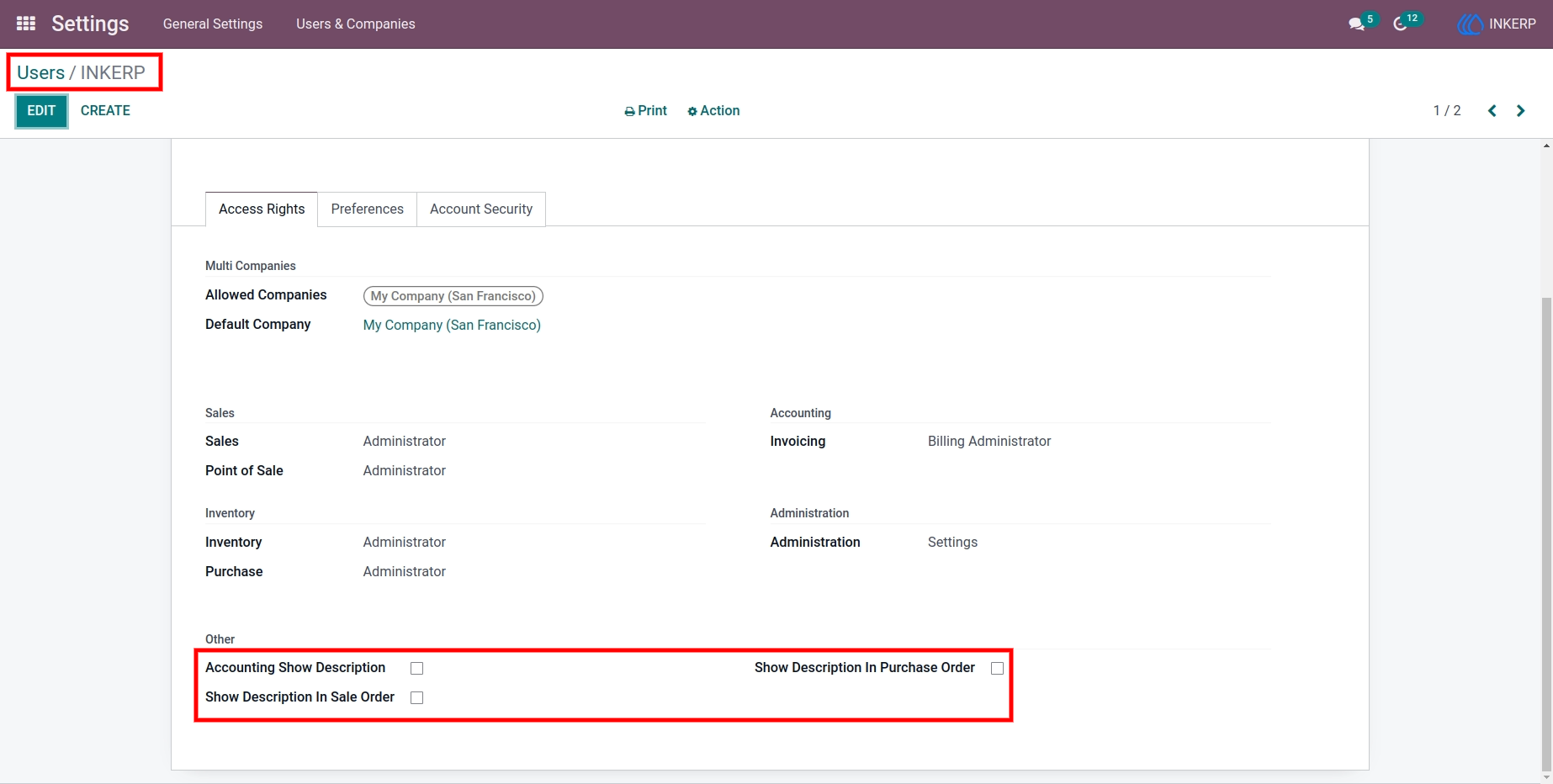Click the Billing Administrator invoicing value

[989, 442]
